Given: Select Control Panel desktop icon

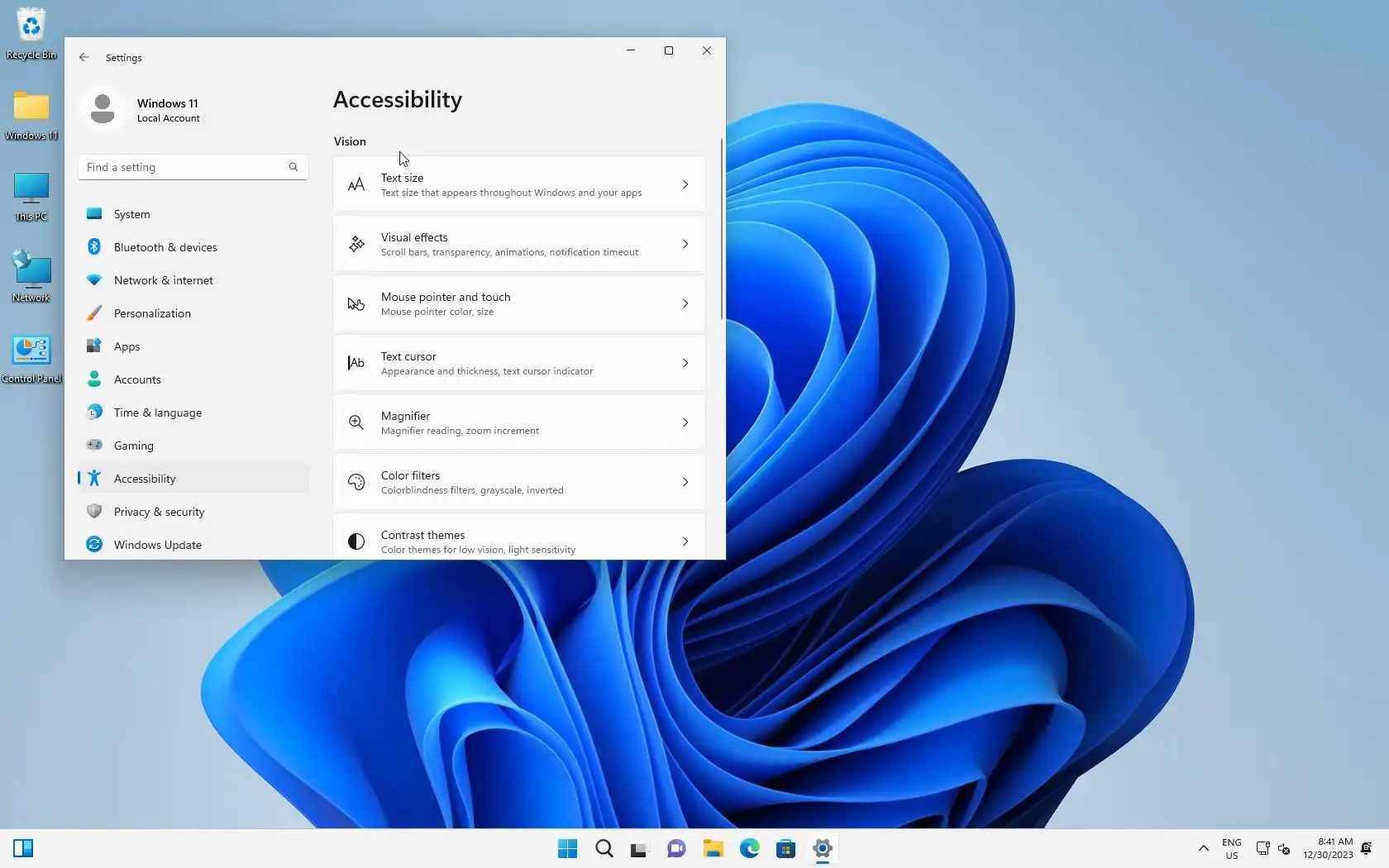Looking at the screenshot, I should click(31, 359).
